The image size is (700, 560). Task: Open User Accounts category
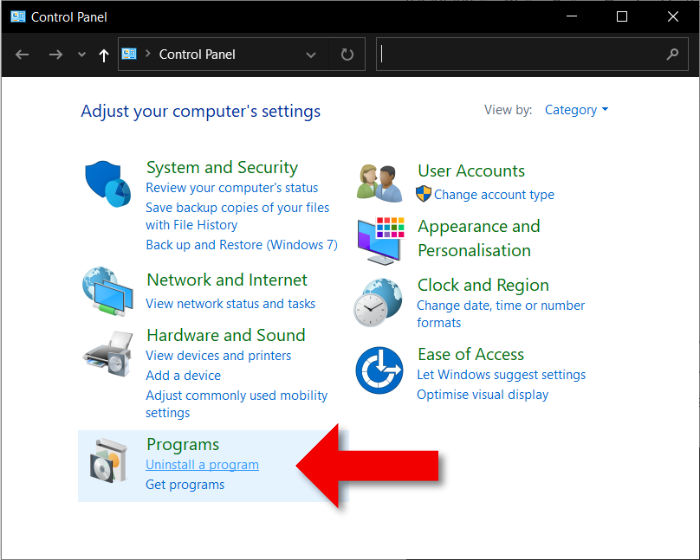click(x=471, y=171)
